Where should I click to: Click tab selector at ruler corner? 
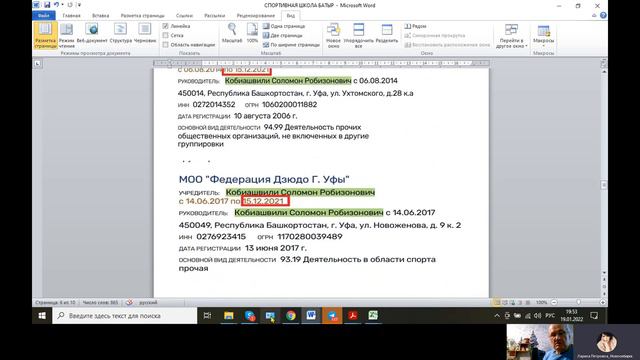tap(38, 64)
